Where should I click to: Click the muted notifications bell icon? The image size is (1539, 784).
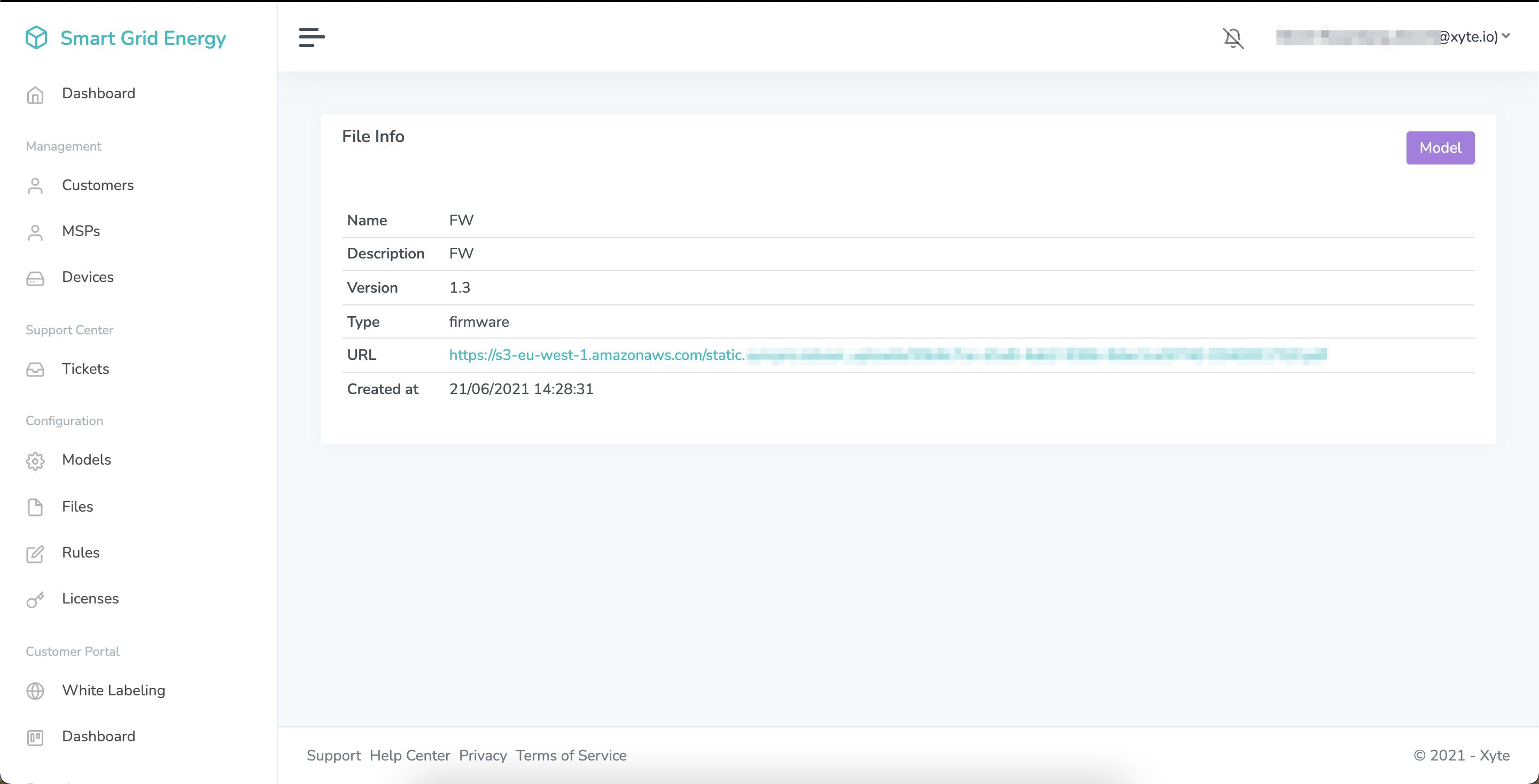1232,38
